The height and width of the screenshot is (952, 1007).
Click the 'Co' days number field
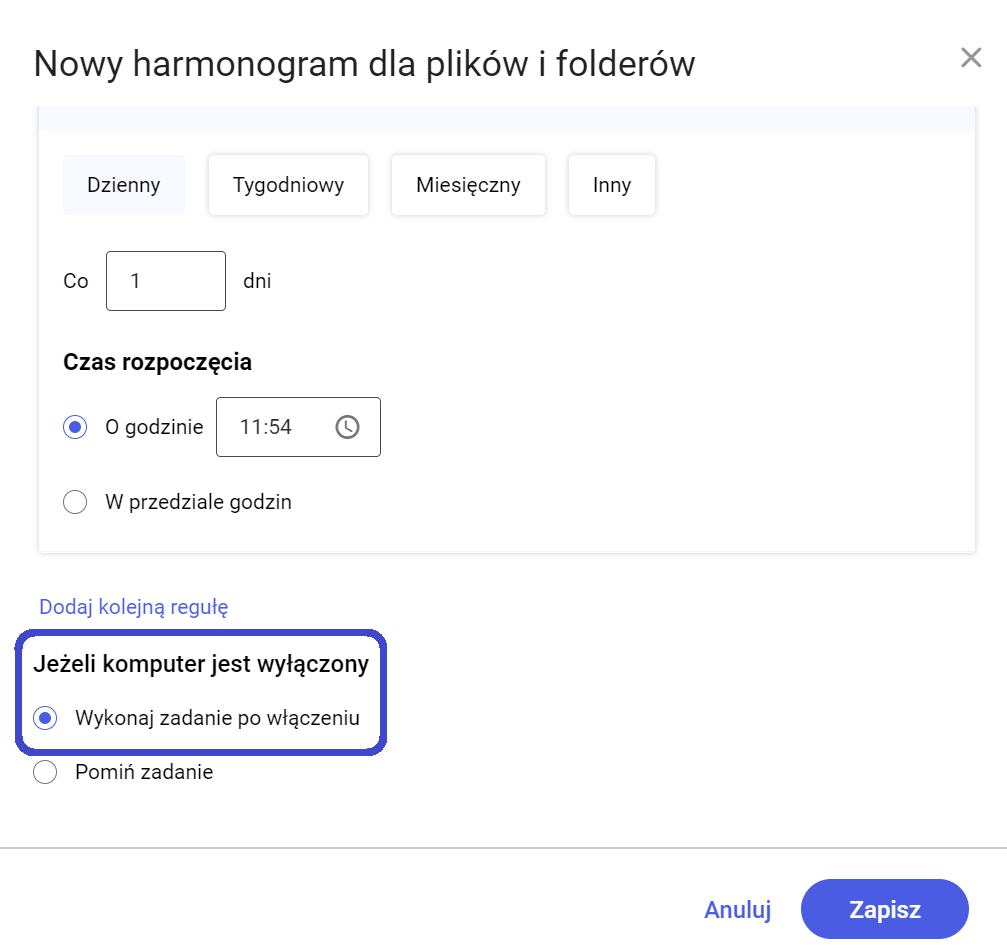click(166, 281)
